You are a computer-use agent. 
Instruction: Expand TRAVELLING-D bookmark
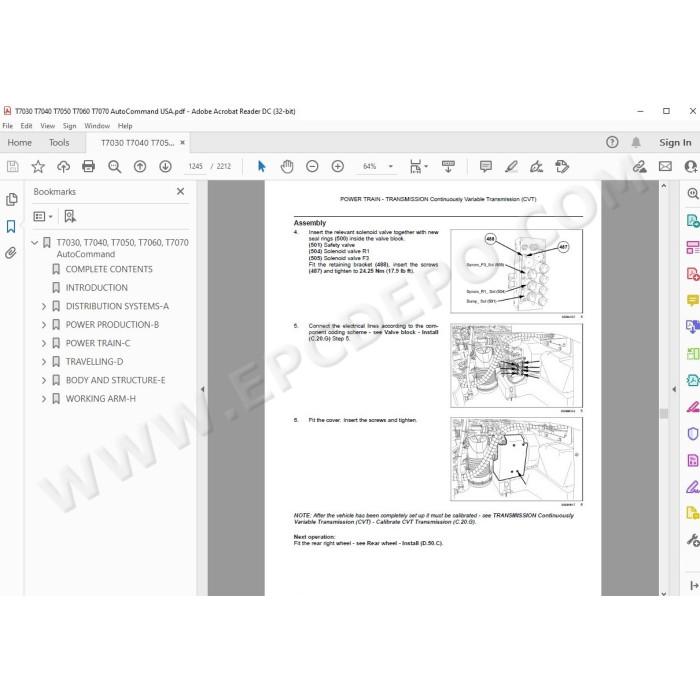point(44,362)
